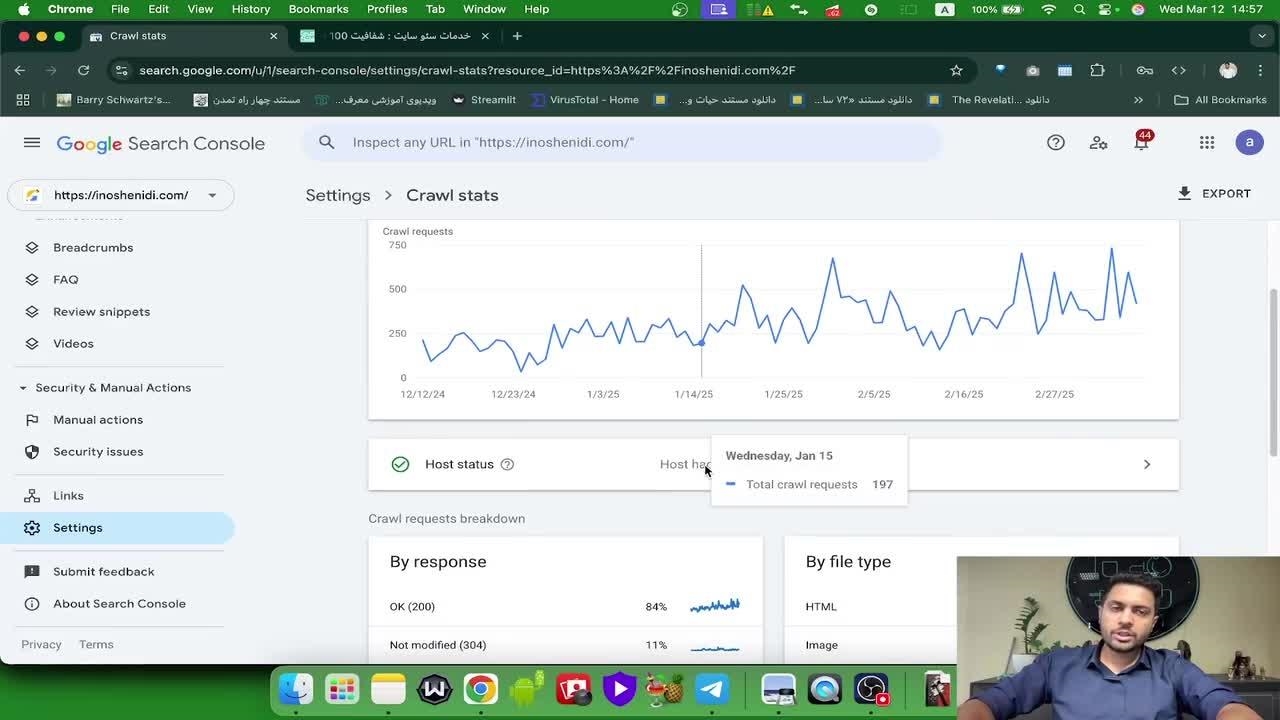Open the Search Console main menu hamburger
The height and width of the screenshot is (720, 1280).
pyautogui.click(x=32, y=143)
